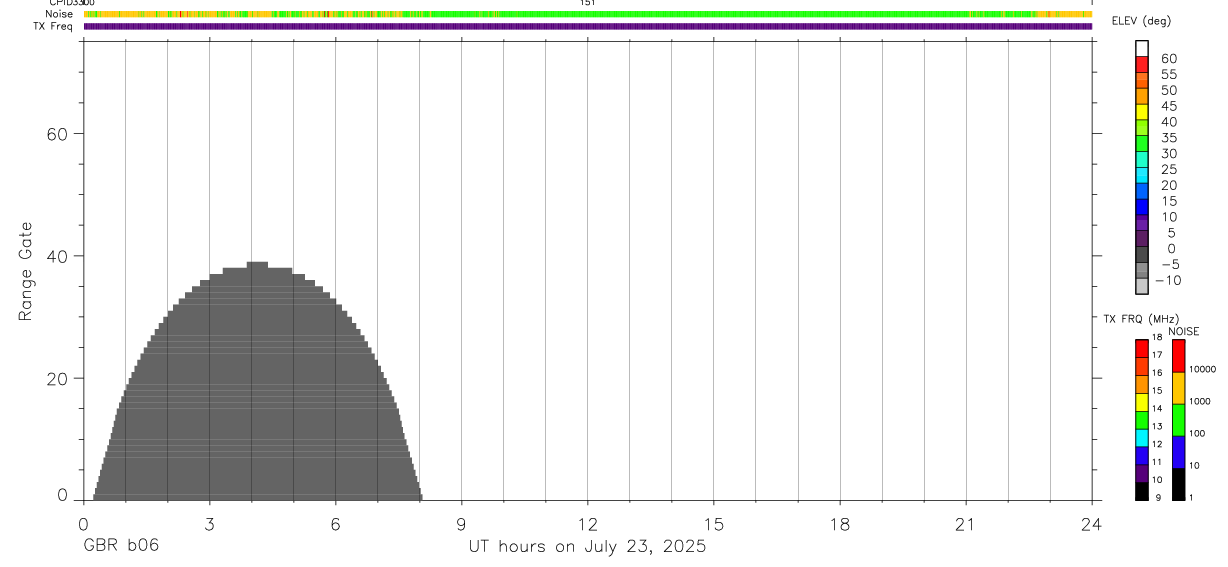Click the 'TX Freq' row label at top left

52,26
